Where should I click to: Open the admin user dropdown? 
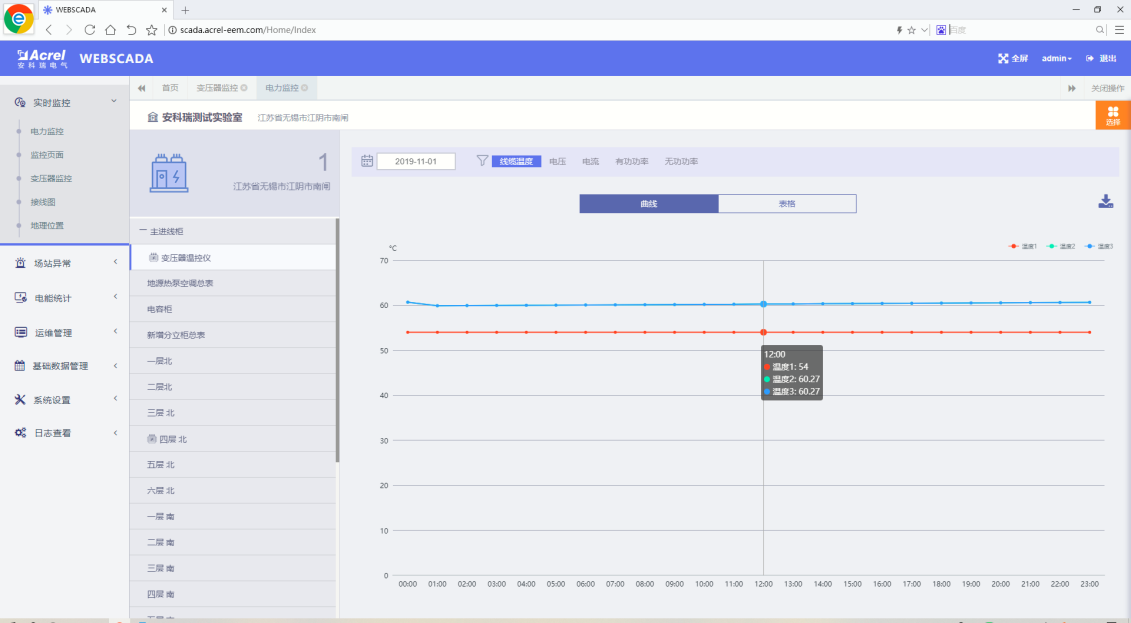pyautogui.click(x=1056, y=58)
